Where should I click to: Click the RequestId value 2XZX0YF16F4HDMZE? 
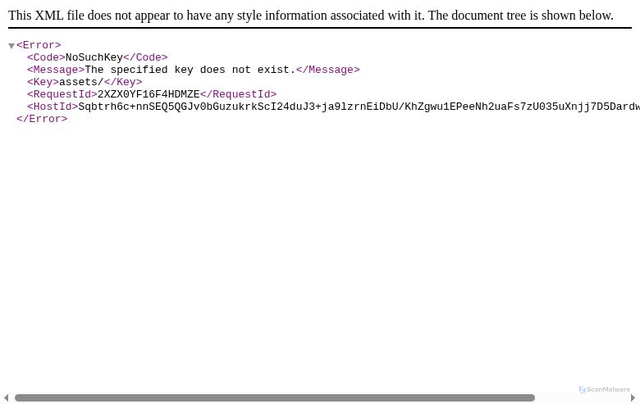point(149,94)
